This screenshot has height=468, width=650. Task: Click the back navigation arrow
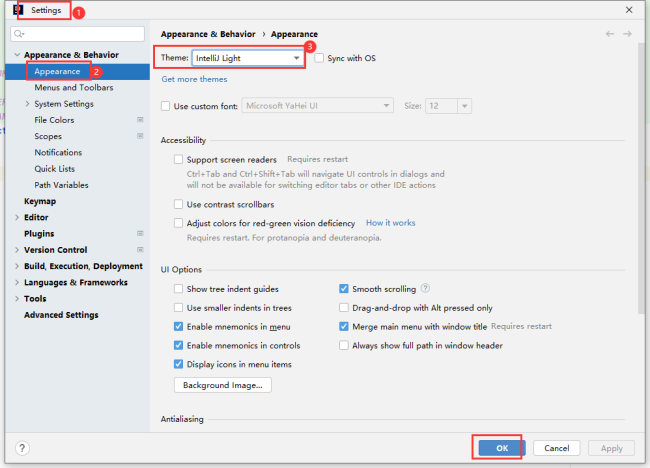609,34
